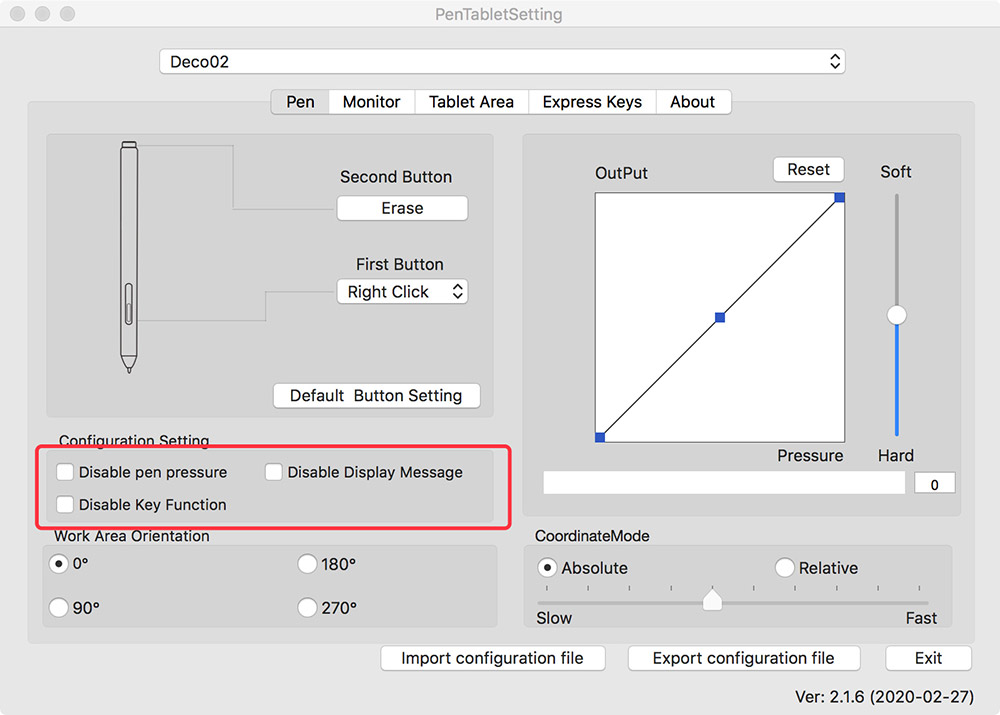
Task: Click the First Button label
Action: click(400, 264)
